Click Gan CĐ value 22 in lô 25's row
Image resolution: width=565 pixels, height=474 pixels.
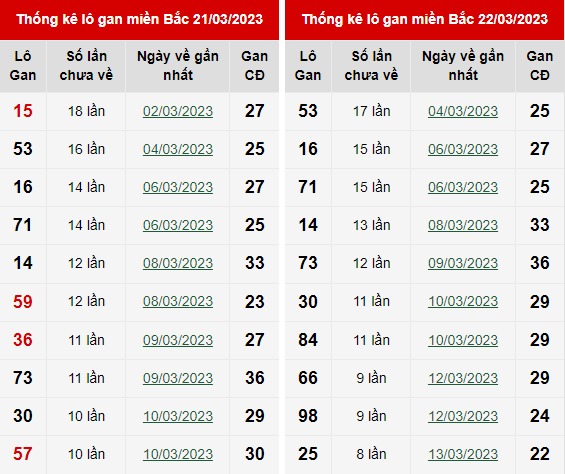coord(539,454)
